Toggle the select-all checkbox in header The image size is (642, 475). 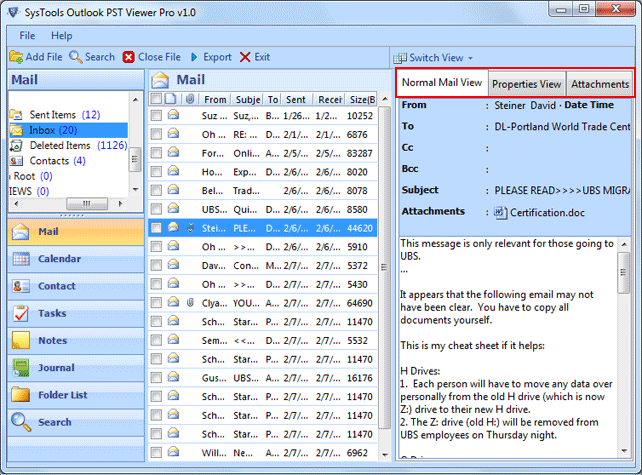[x=156, y=99]
